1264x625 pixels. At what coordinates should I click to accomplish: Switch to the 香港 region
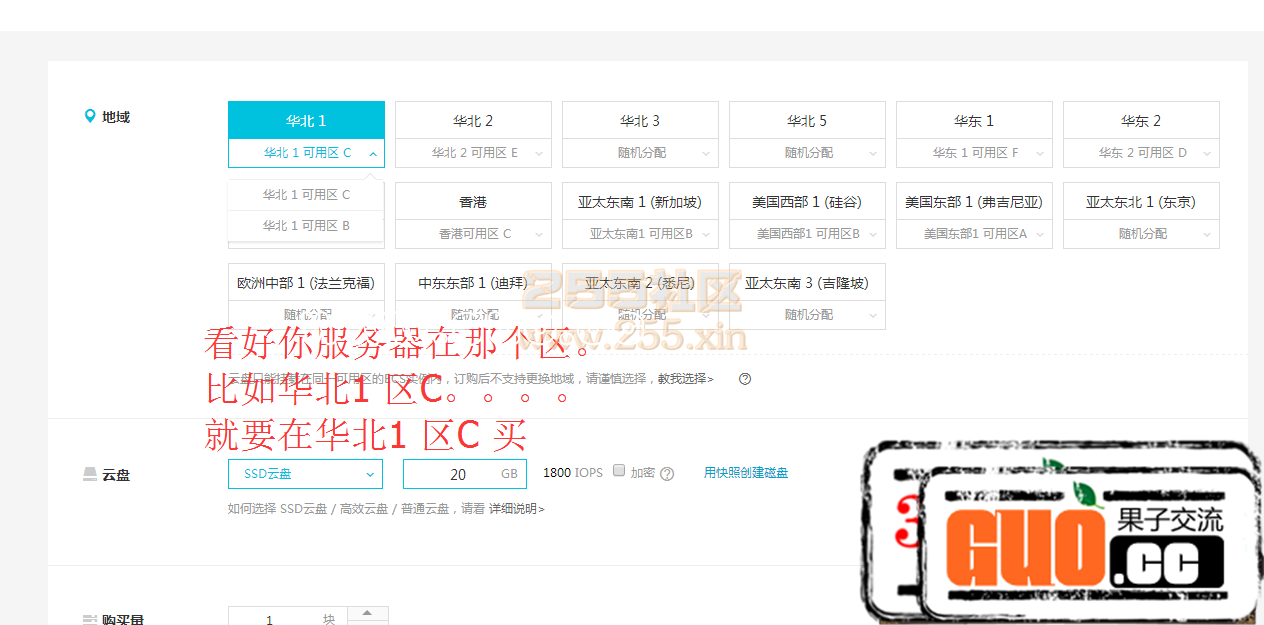tap(473, 201)
